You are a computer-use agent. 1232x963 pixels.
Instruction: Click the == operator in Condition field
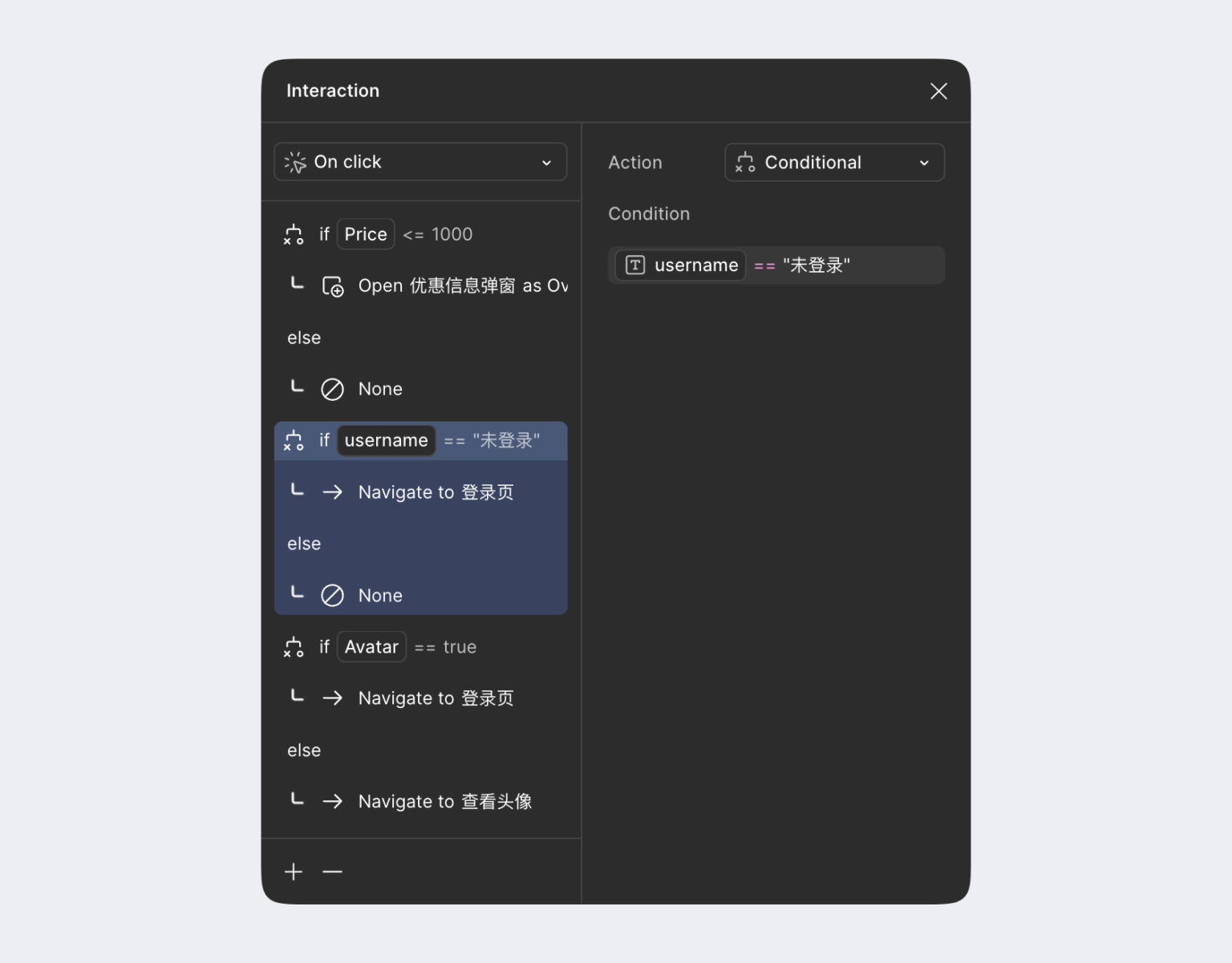click(x=764, y=266)
